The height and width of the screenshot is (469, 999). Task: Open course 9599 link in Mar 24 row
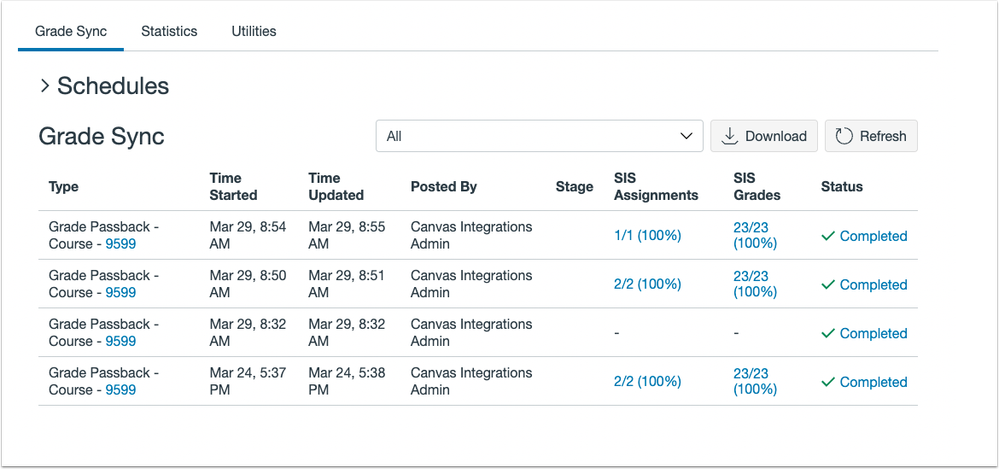[121, 390]
